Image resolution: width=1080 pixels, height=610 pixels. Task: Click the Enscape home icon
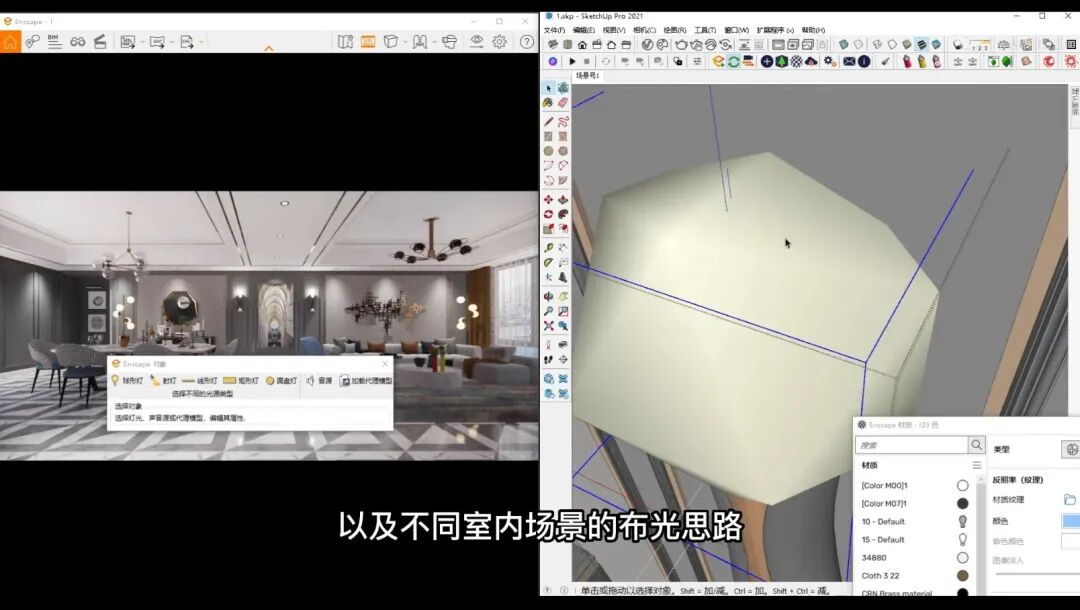click(10, 42)
